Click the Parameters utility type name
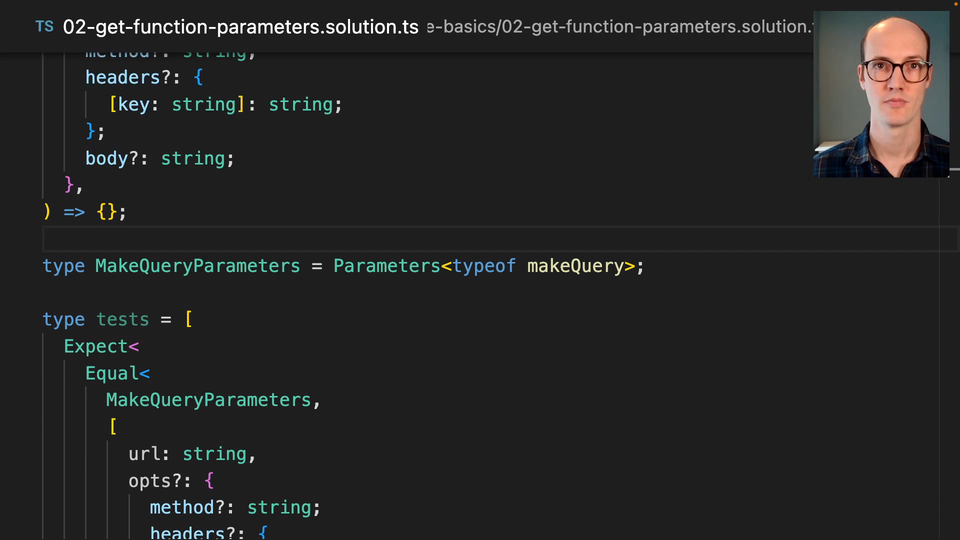The height and width of the screenshot is (540, 960). coord(386,266)
